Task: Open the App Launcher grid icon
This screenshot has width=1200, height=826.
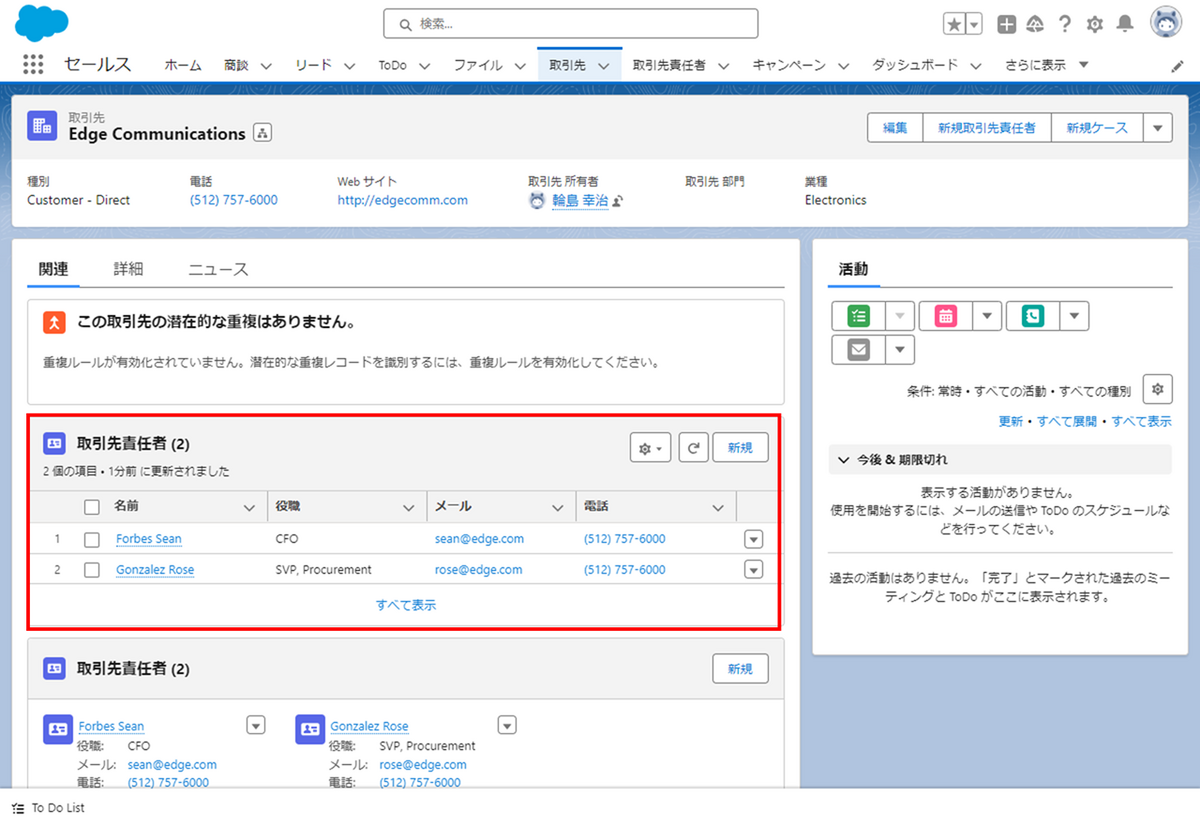Action: point(33,64)
